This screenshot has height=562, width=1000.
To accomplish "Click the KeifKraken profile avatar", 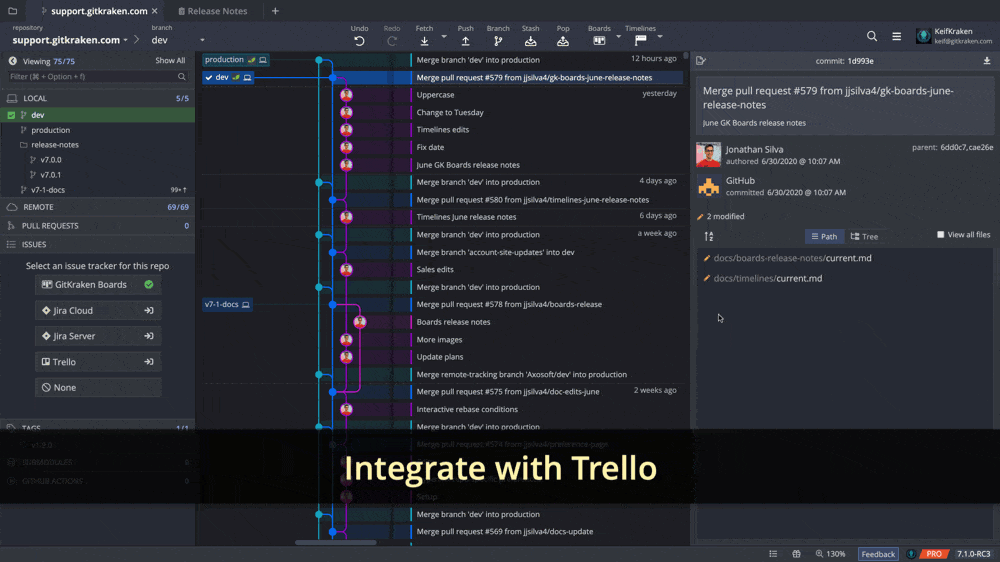I will coord(923,36).
